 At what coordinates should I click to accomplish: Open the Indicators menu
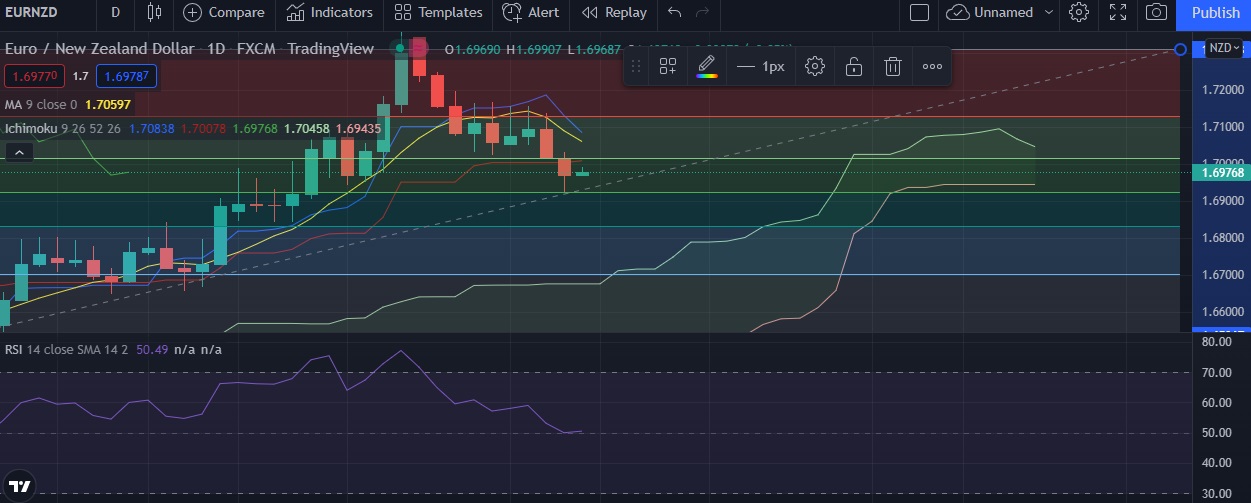(329, 12)
